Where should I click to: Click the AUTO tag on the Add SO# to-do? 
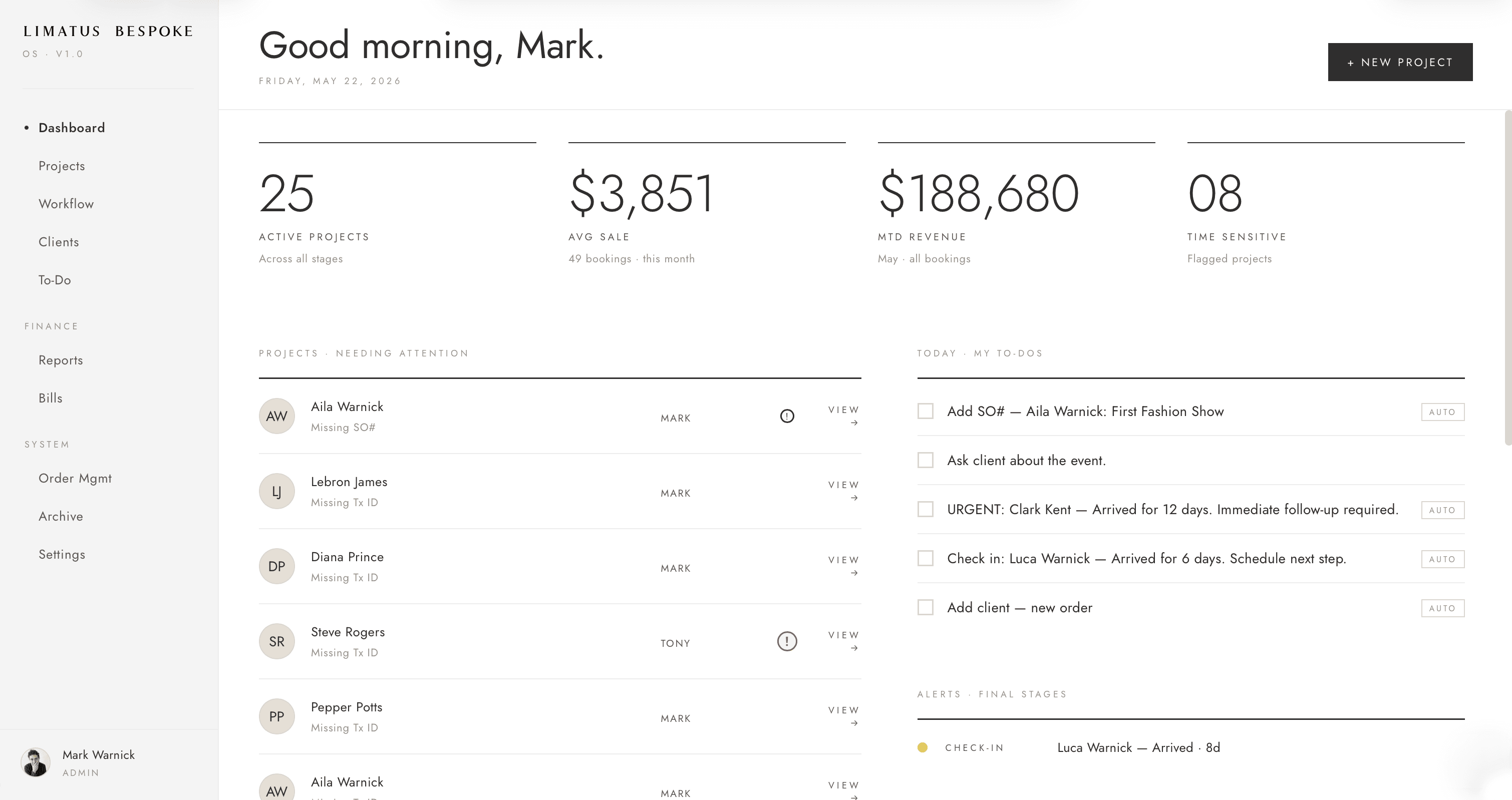tap(1442, 412)
